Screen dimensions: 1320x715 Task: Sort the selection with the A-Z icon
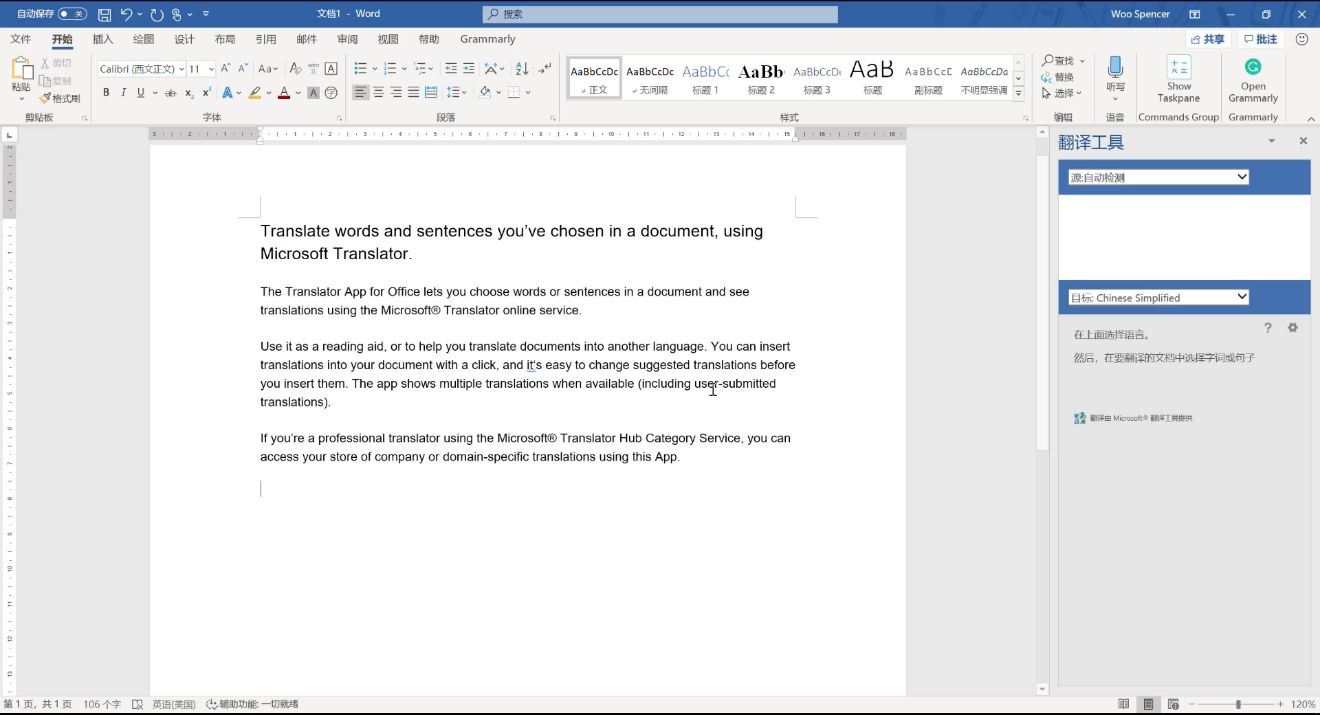[x=522, y=68]
